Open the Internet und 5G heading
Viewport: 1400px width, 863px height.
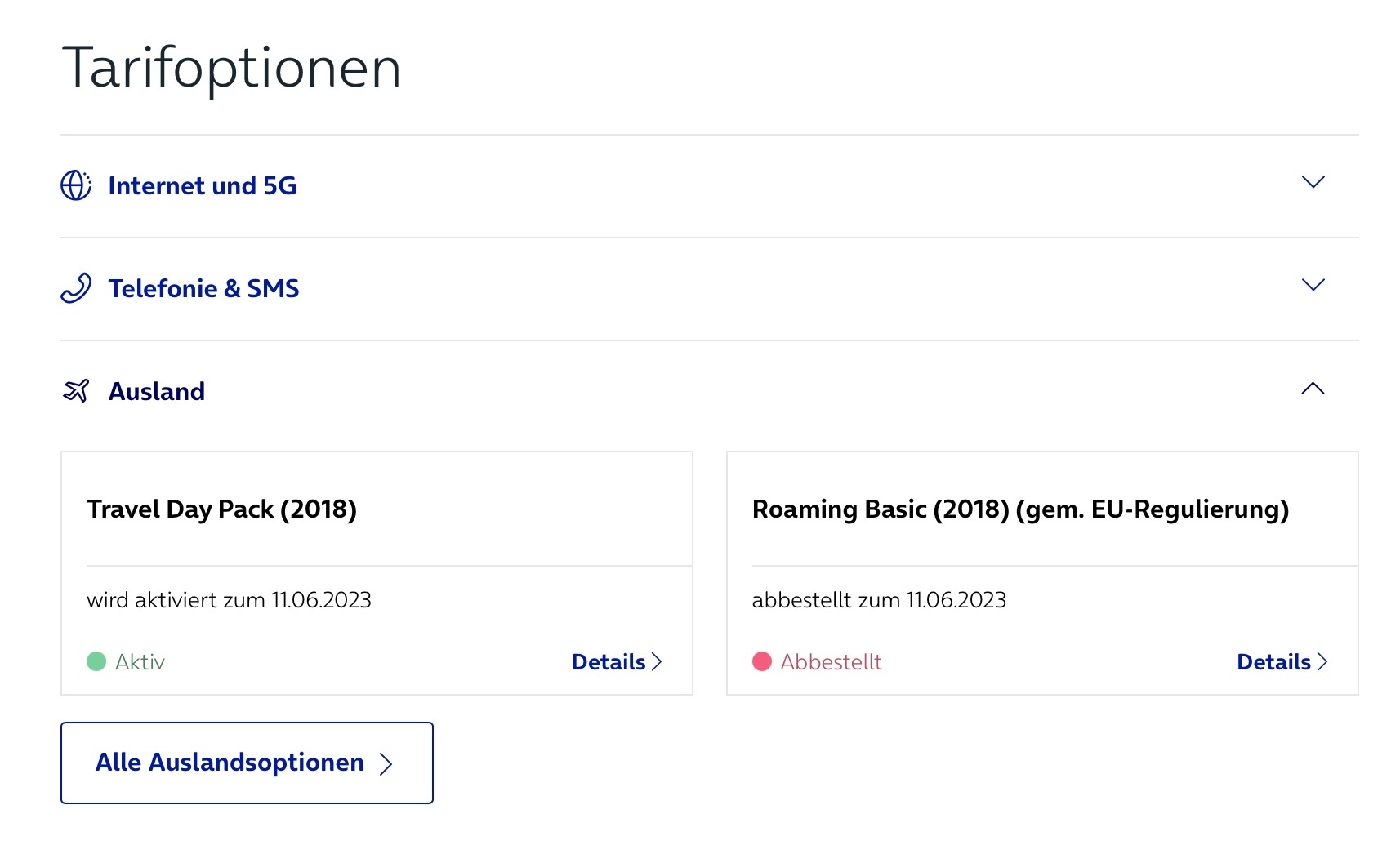coord(203,185)
